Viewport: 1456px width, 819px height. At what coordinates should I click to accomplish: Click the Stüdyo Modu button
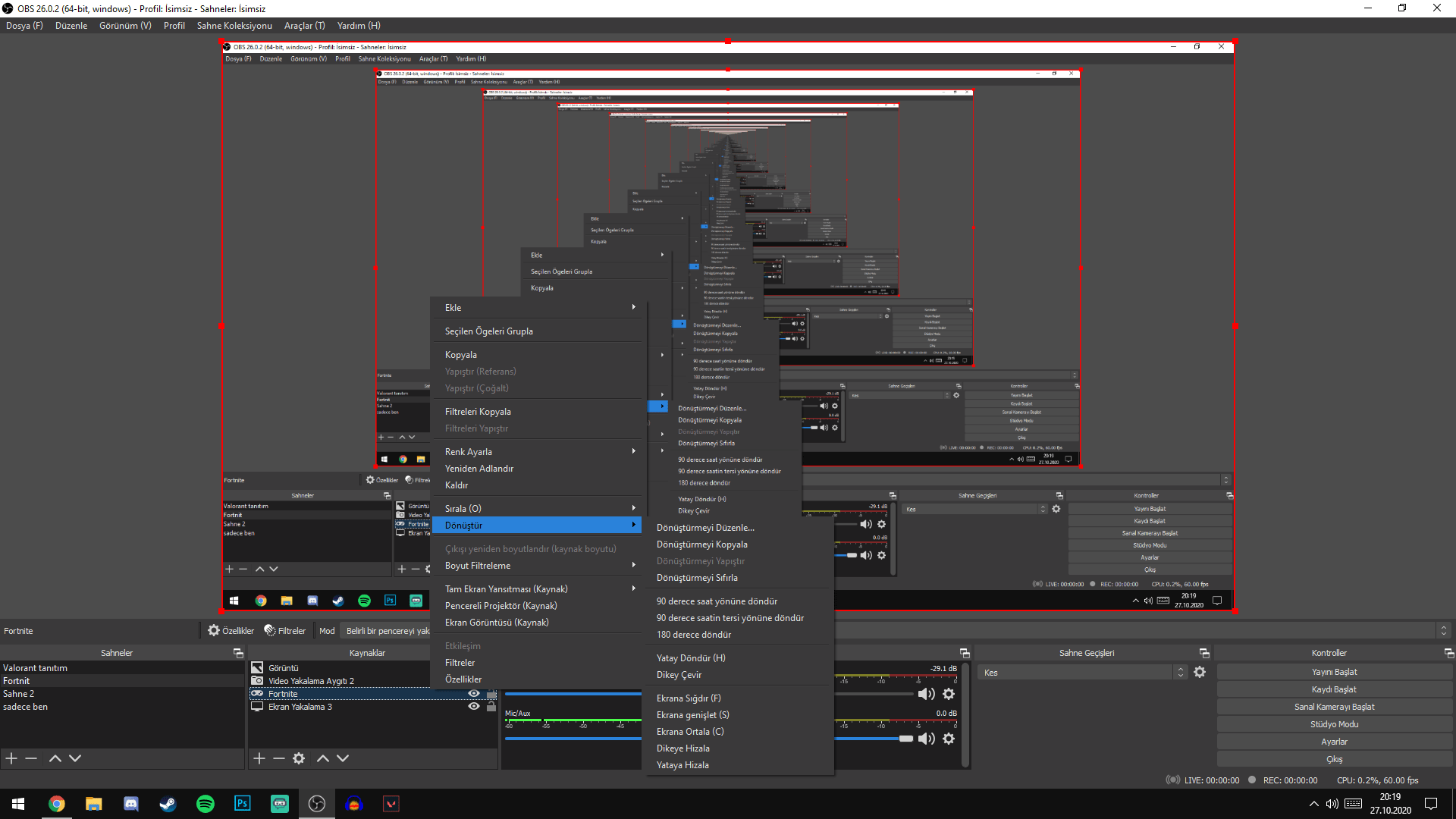click(1334, 724)
